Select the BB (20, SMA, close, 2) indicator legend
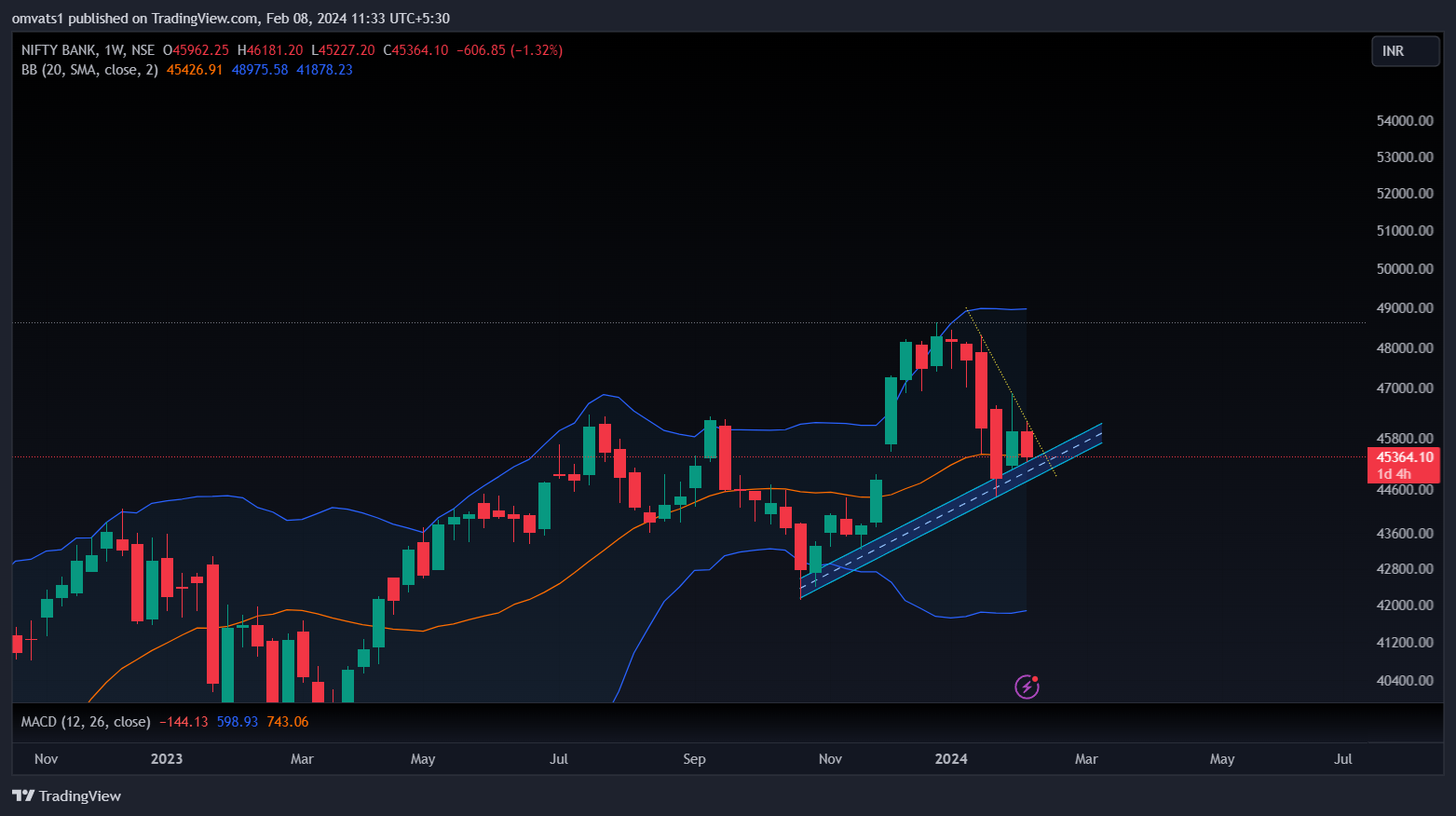This screenshot has width=1456, height=816. 89,70
